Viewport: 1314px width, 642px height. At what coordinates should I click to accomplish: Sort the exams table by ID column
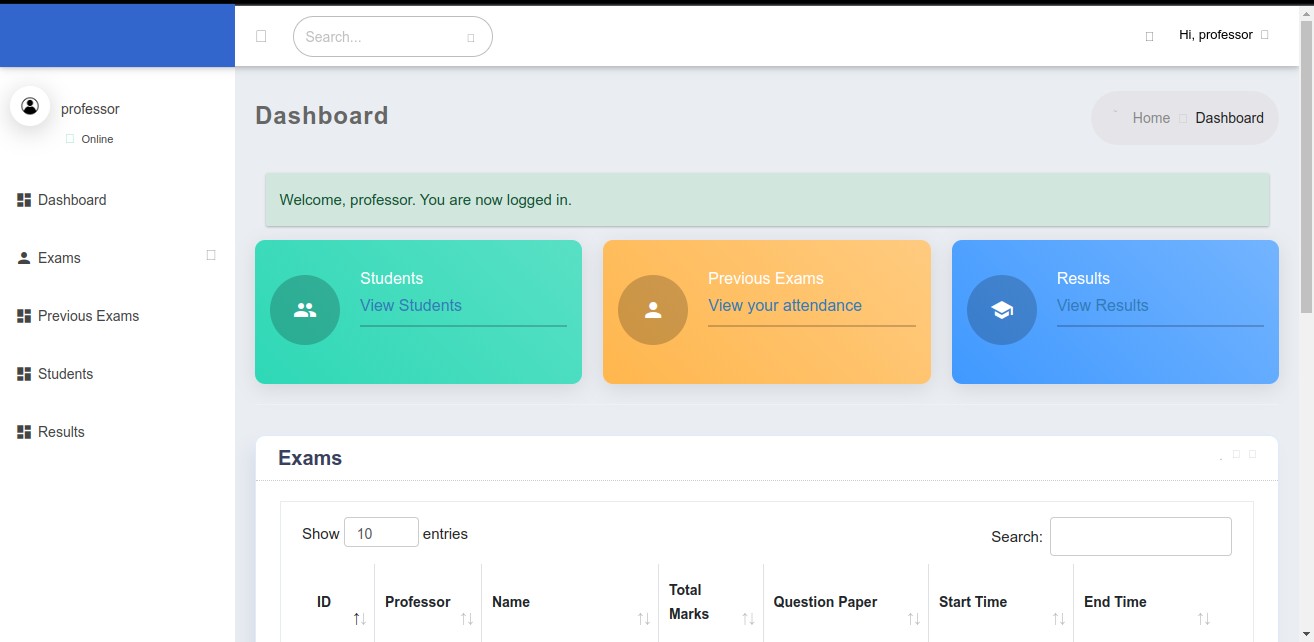point(326,602)
